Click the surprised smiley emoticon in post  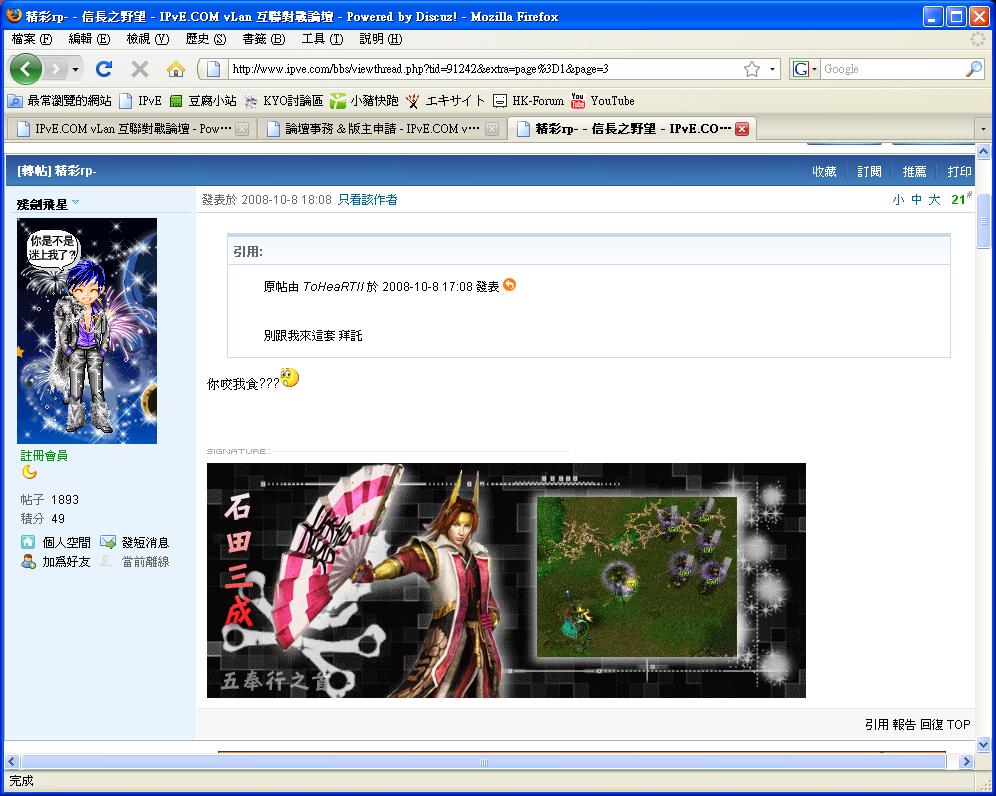click(x=290, y=378)
